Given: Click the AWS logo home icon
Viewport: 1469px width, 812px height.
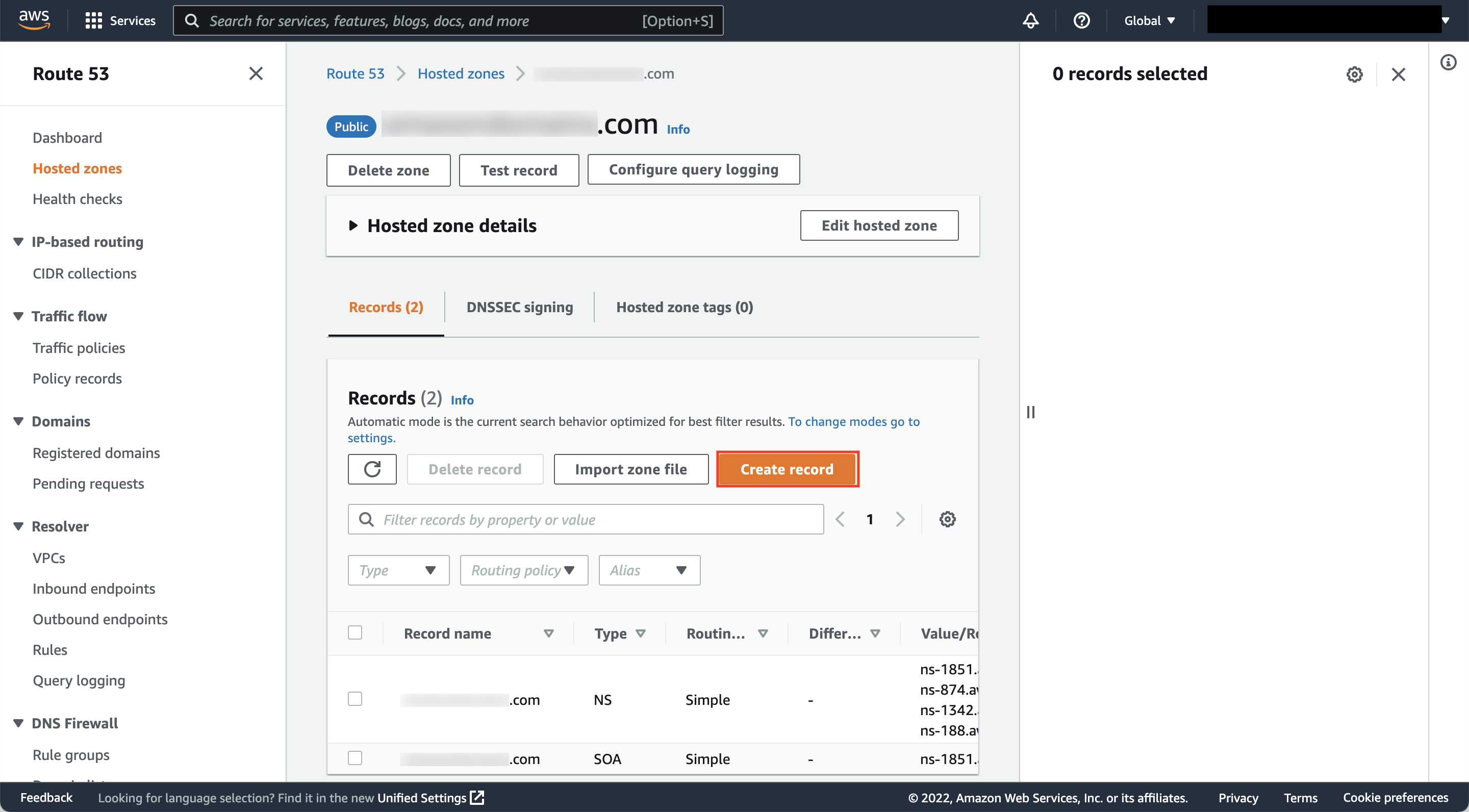Looking at the screenshot, I should tap(34, 20).
